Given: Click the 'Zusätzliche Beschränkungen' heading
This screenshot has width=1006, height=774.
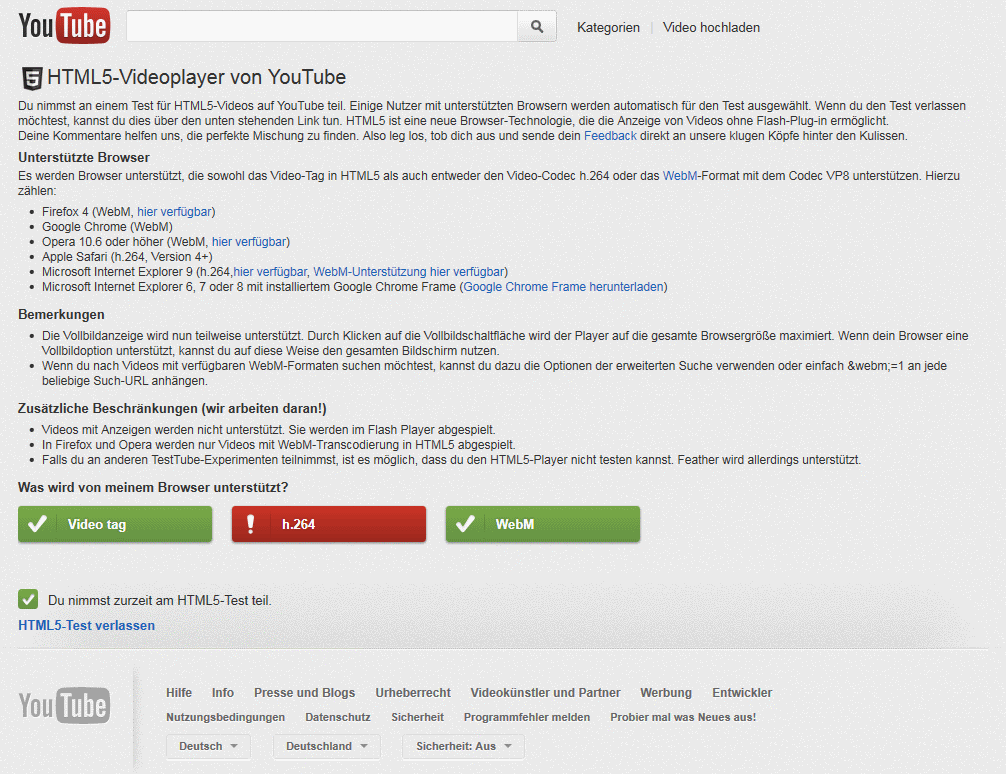Looking at the screenshot, I should coord(172,409).
